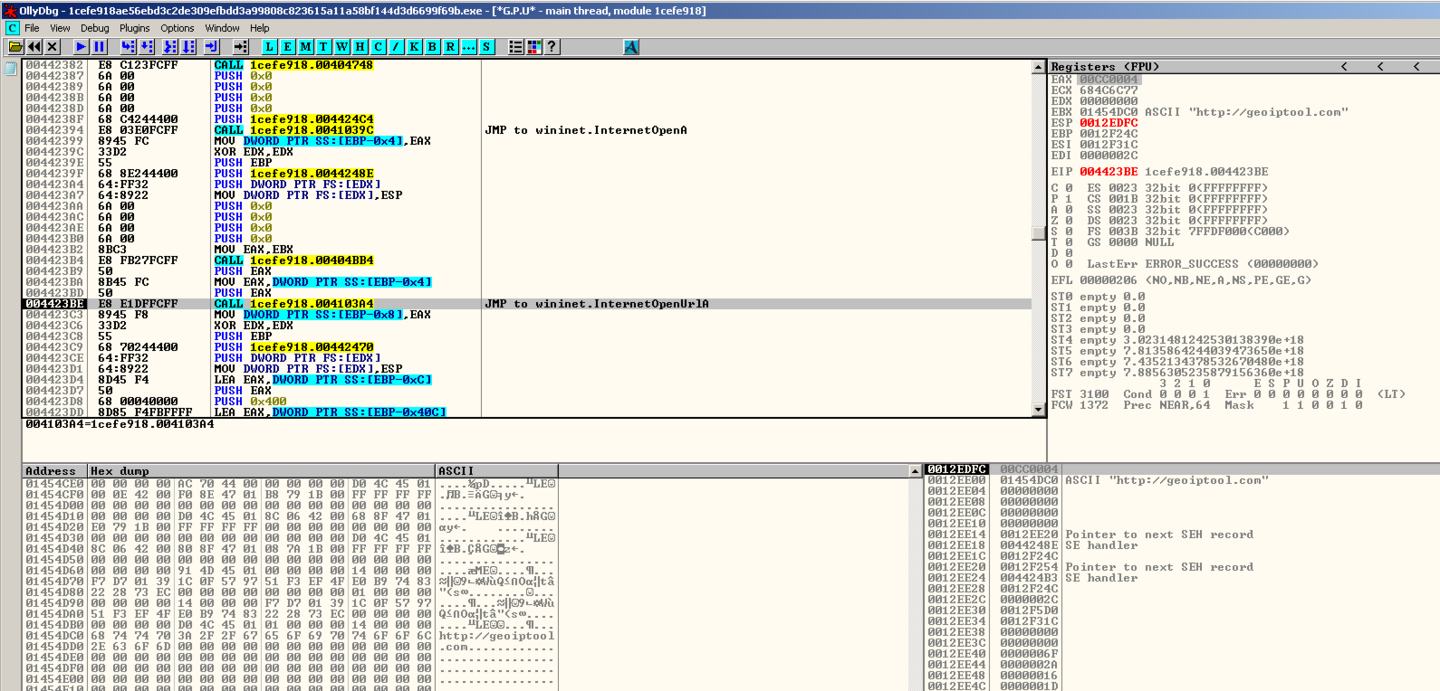The image size is (1440, 691).
Task: Open the color-grid appearance options icon
Action: click(534, 47)
